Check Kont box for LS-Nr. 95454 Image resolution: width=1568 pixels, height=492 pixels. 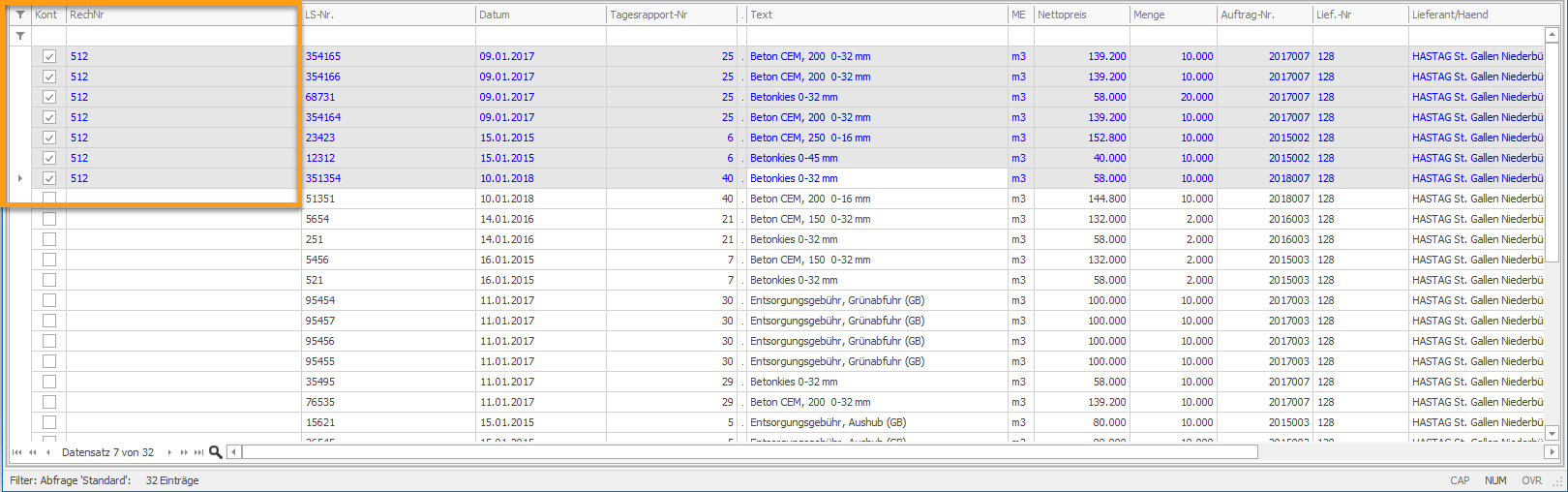click(x=49, y=300)
